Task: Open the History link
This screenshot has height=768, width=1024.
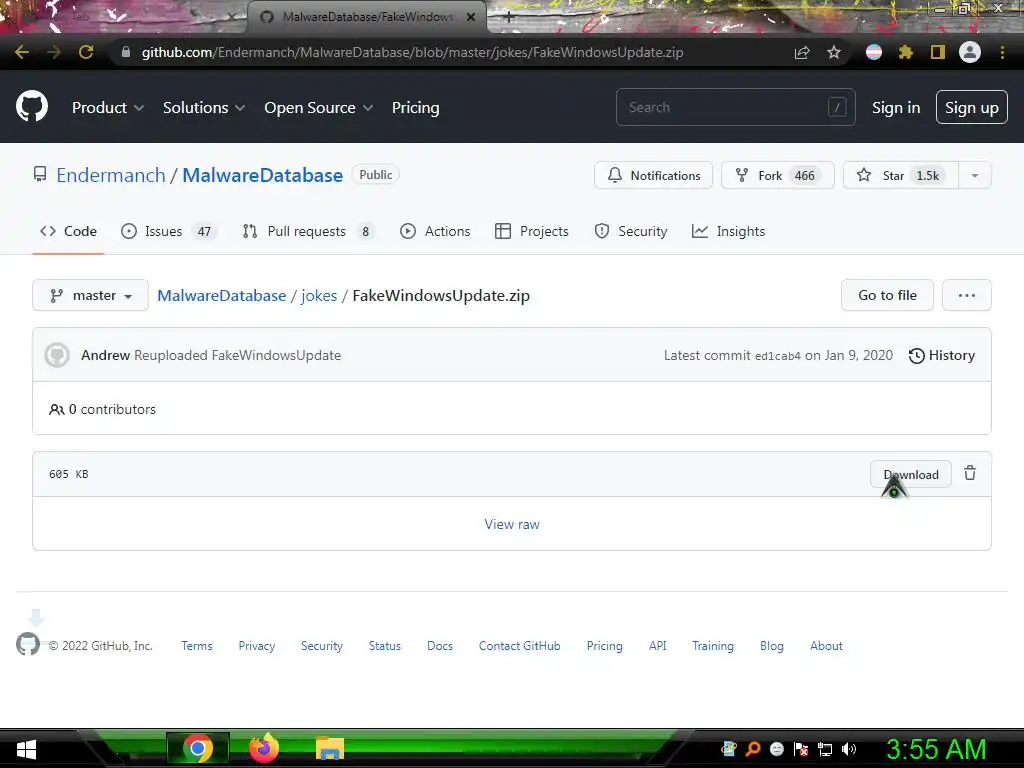Action: click(942, 355)
